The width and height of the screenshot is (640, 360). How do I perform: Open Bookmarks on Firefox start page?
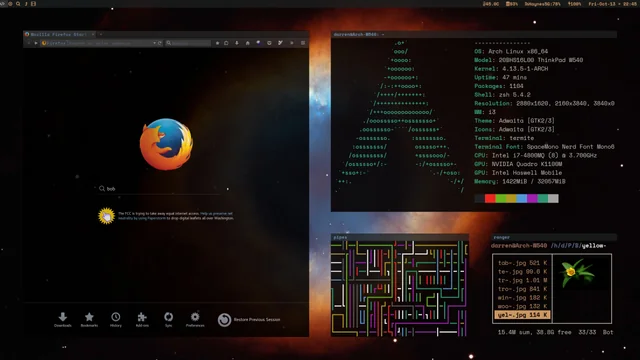[89, 319]
